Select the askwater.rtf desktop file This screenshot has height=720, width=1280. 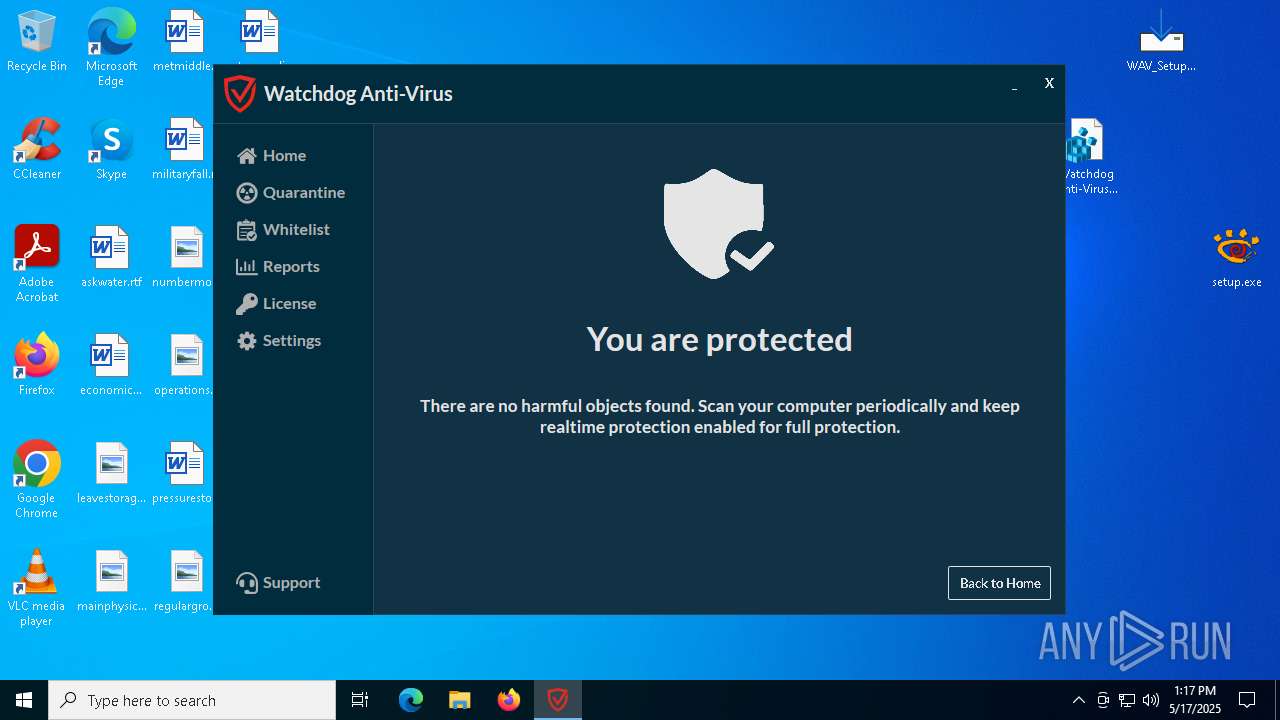[x=111, y=257]
